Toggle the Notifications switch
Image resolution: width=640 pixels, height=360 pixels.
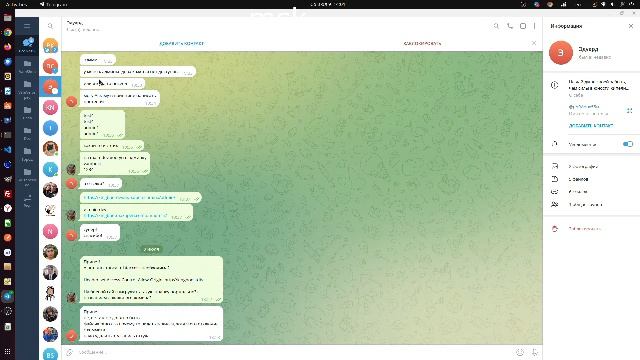628,144
